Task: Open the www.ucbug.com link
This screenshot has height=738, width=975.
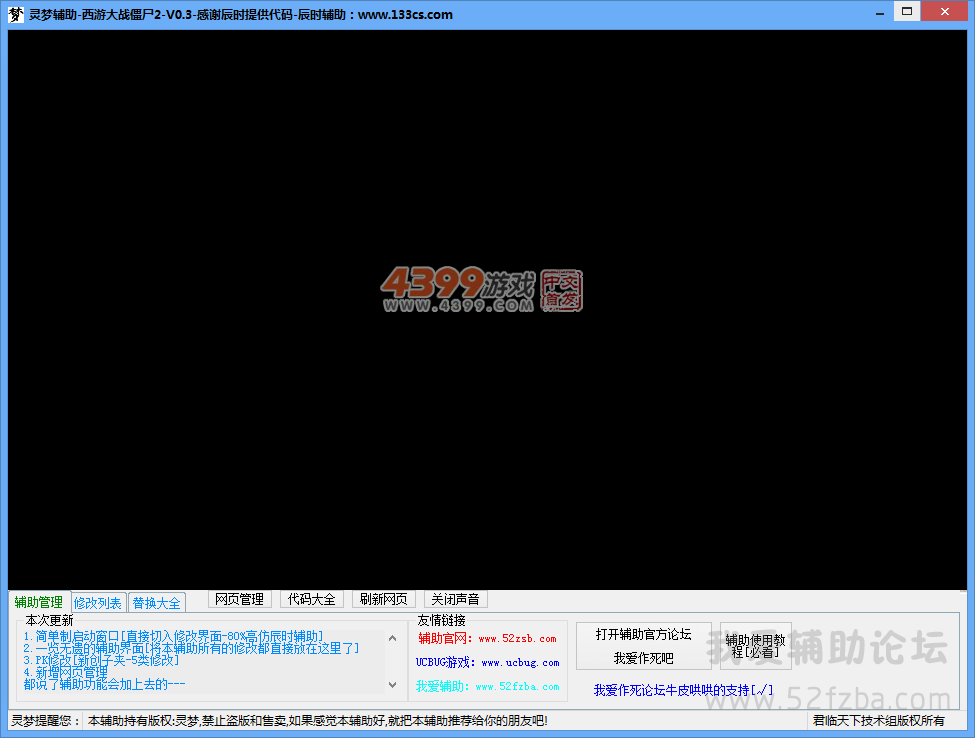Action: [x=520, y=663]
